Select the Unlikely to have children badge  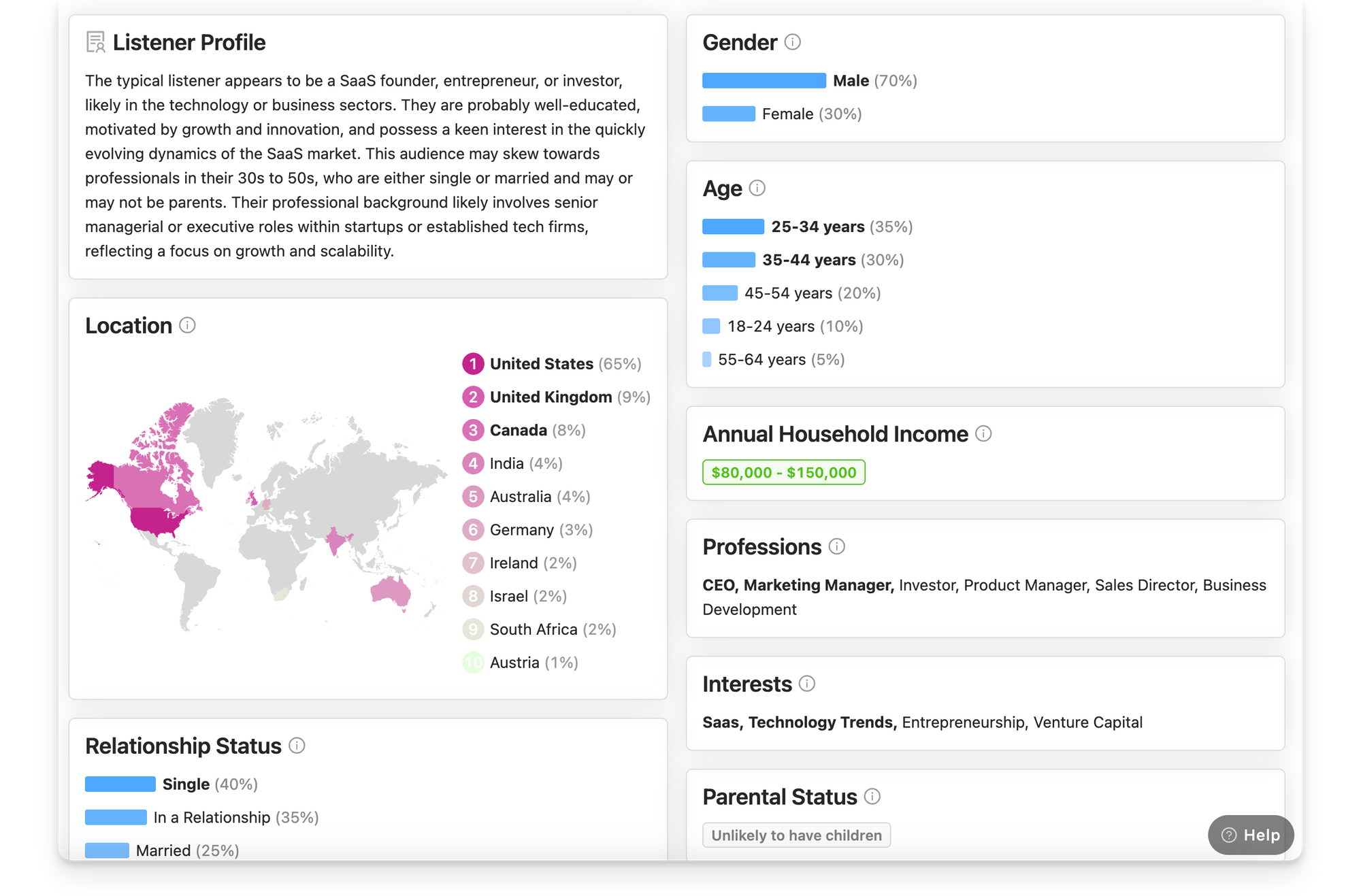(796, 835)
